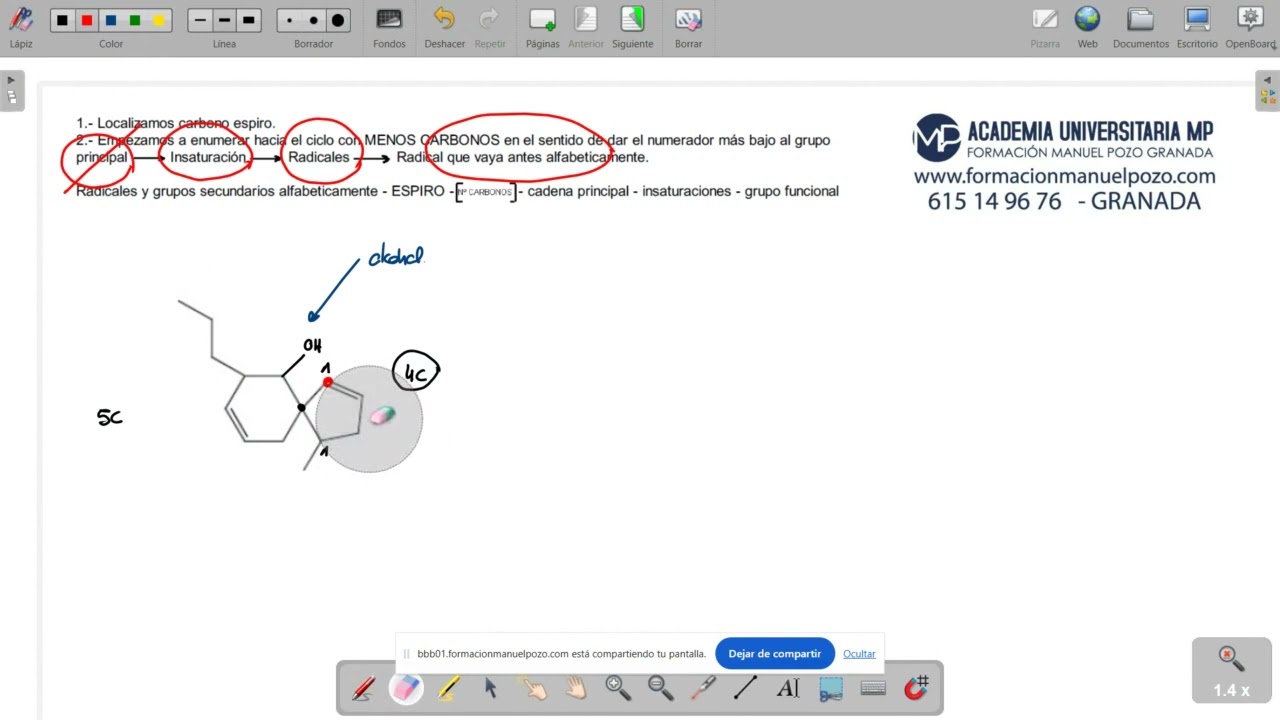Click the Repetir redo button

coord(490,27)
